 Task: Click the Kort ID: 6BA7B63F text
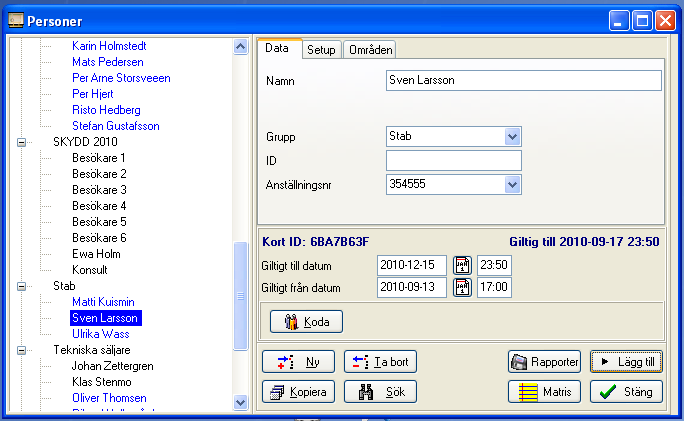tap(315, 242)
